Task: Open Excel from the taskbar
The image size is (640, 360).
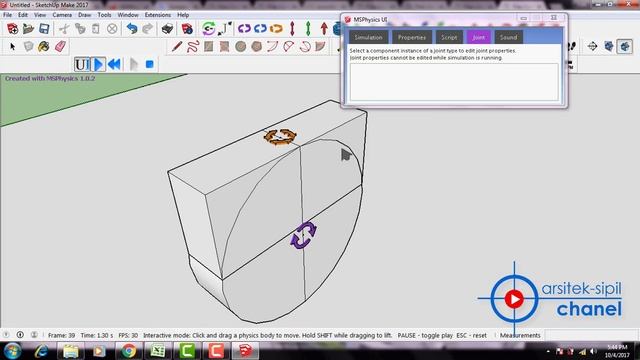Action: tap(158, 351)
